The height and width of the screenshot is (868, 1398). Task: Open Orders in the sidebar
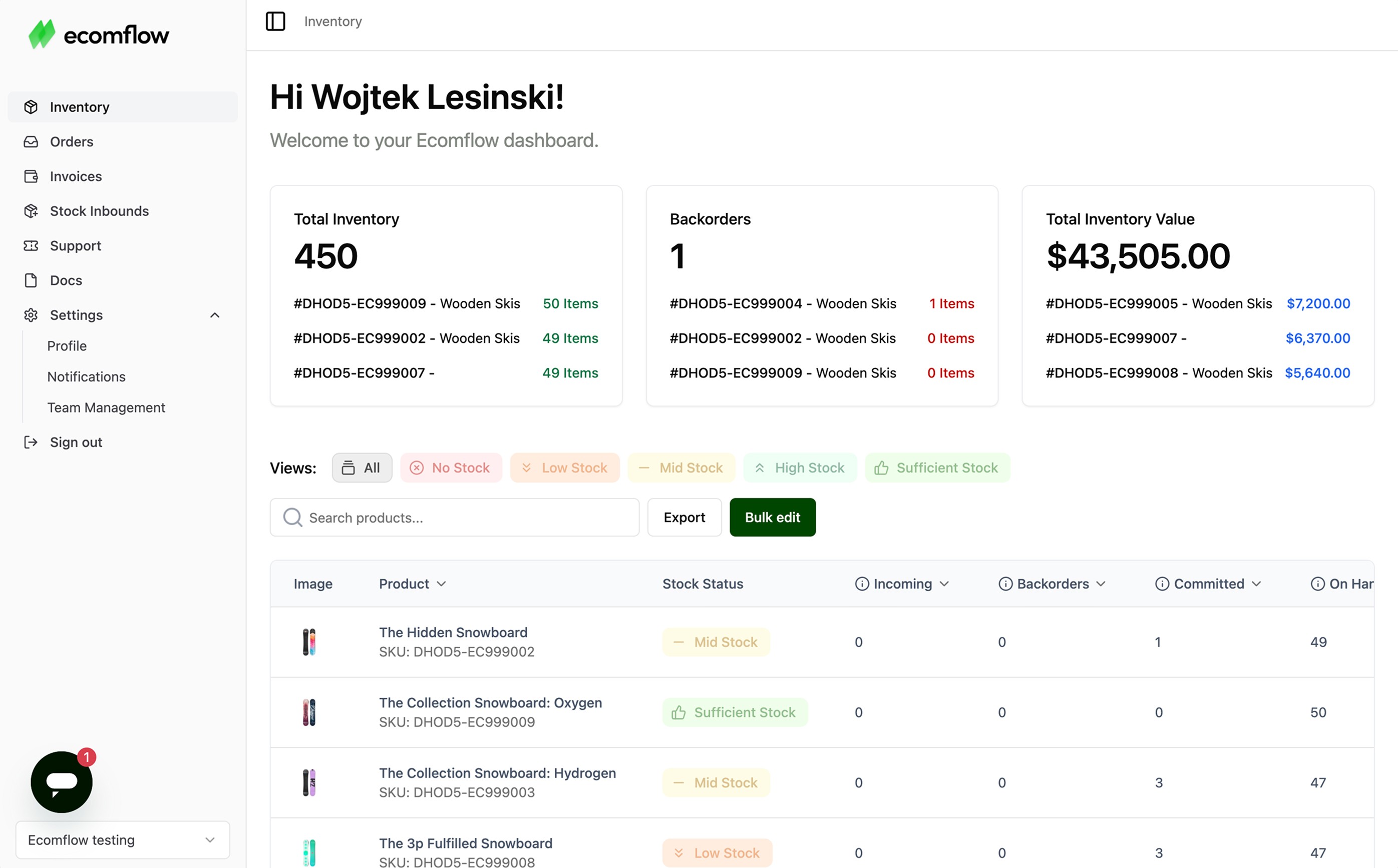pyautogui.click(x=71, y=142)
